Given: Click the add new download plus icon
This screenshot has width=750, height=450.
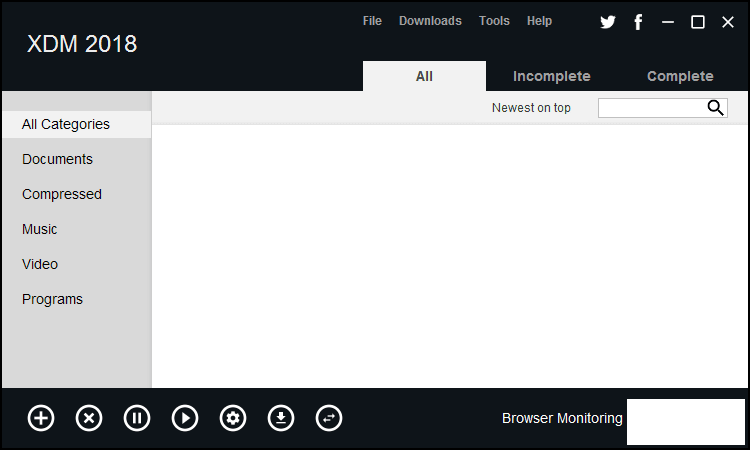Looking at the screenshot, I should (41, 418).
